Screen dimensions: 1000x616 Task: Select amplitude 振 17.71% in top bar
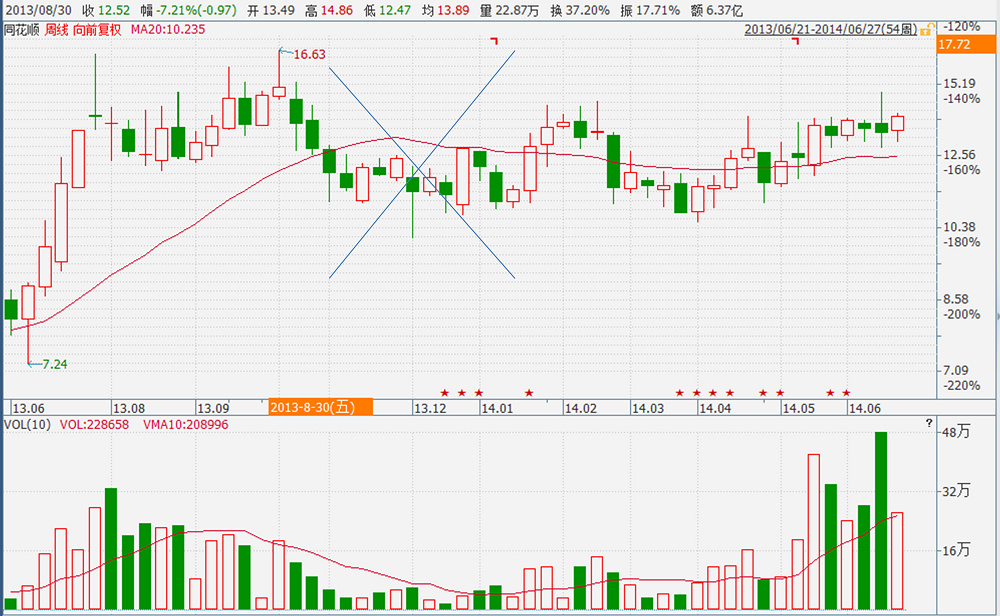pyautogui.click(x=650, y=11)
